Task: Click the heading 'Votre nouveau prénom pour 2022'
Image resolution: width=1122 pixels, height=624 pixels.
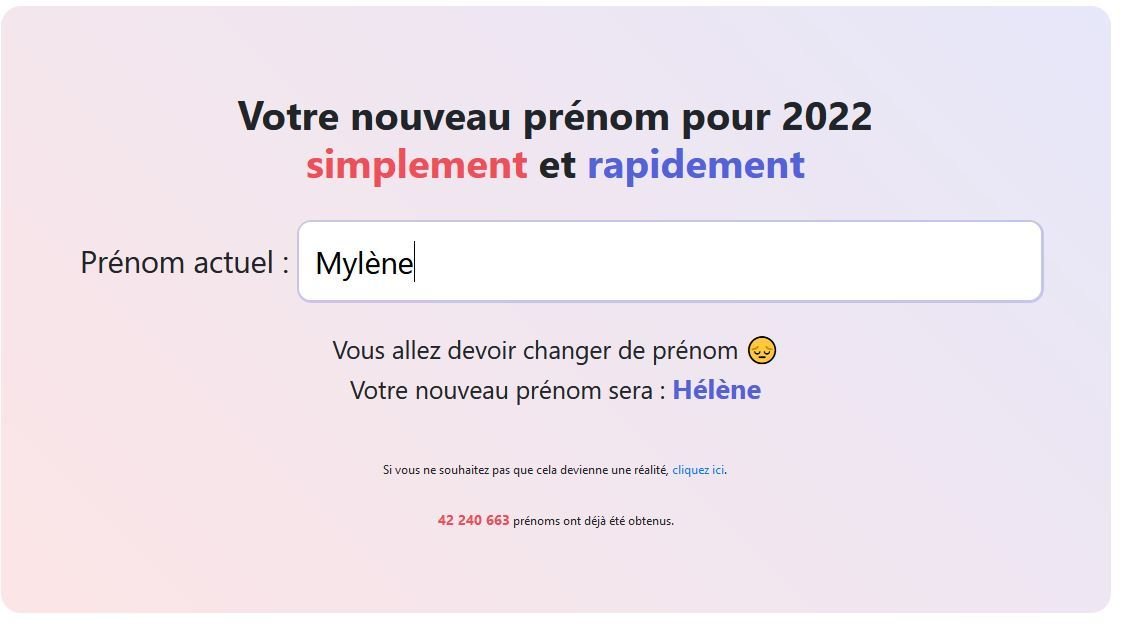Action: (555, 116)
